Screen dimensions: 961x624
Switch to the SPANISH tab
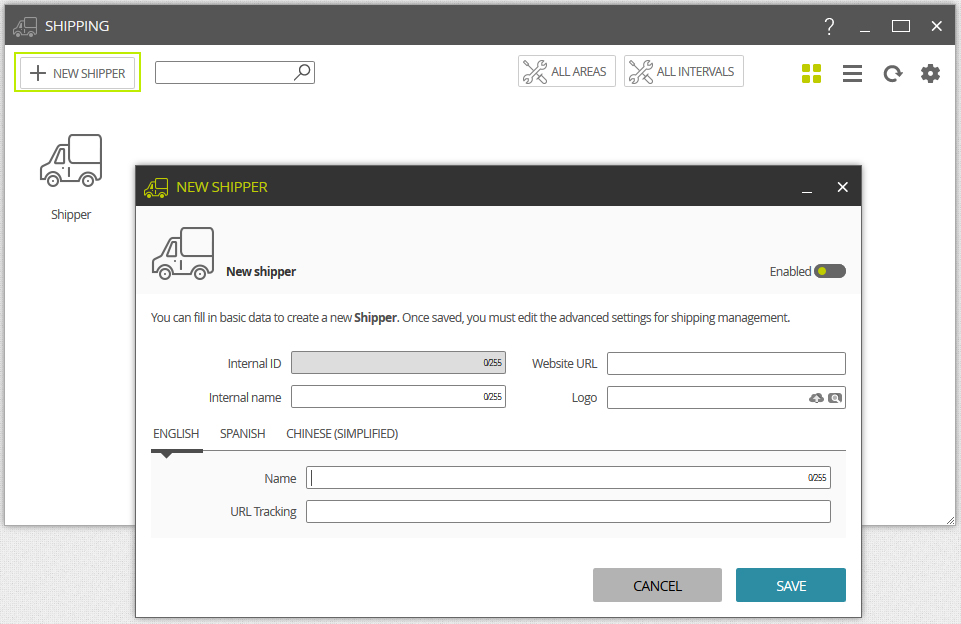click(243, 433)
